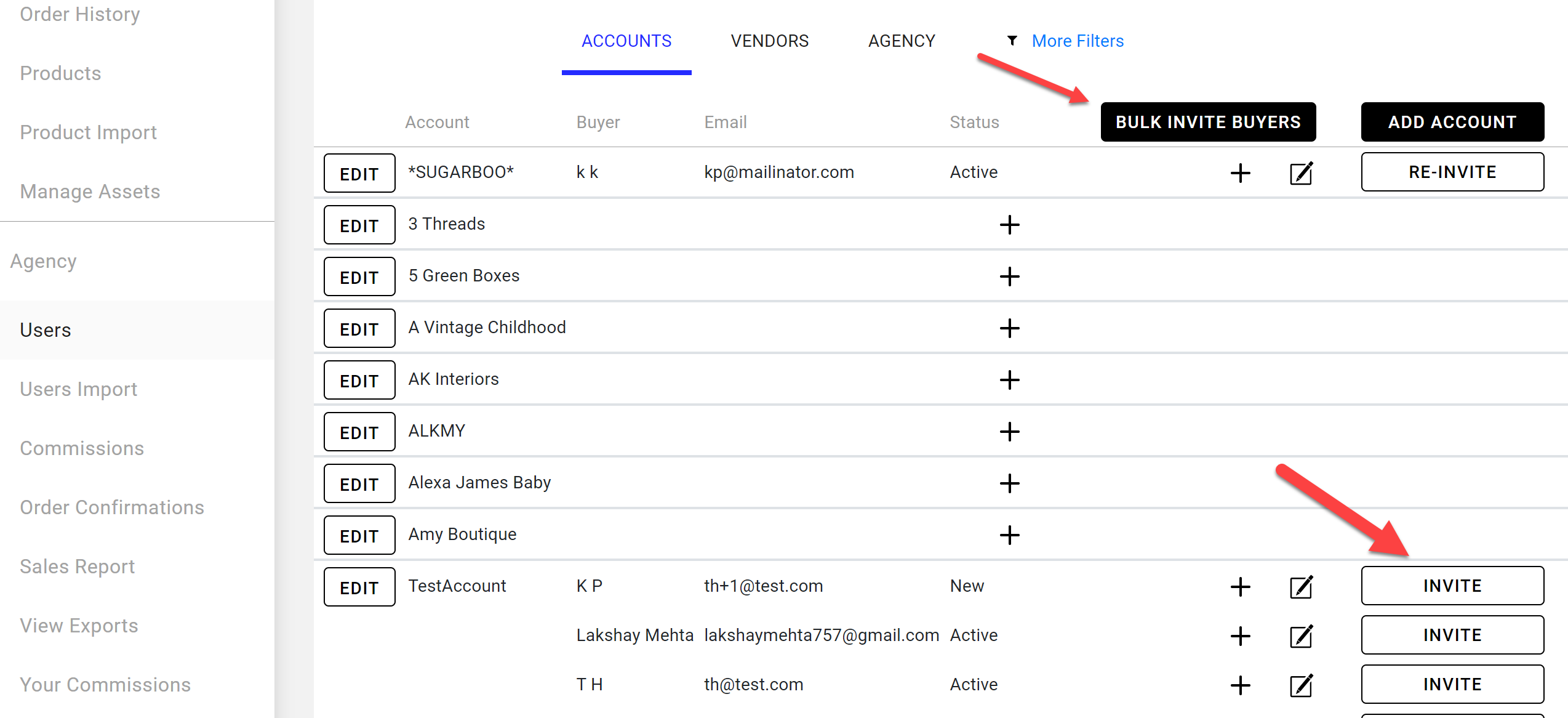Image resolution: width=1568 pixels, height=718 pixels.
Task: Switch to the Vendors tab
Action: (x=769, y=41)
